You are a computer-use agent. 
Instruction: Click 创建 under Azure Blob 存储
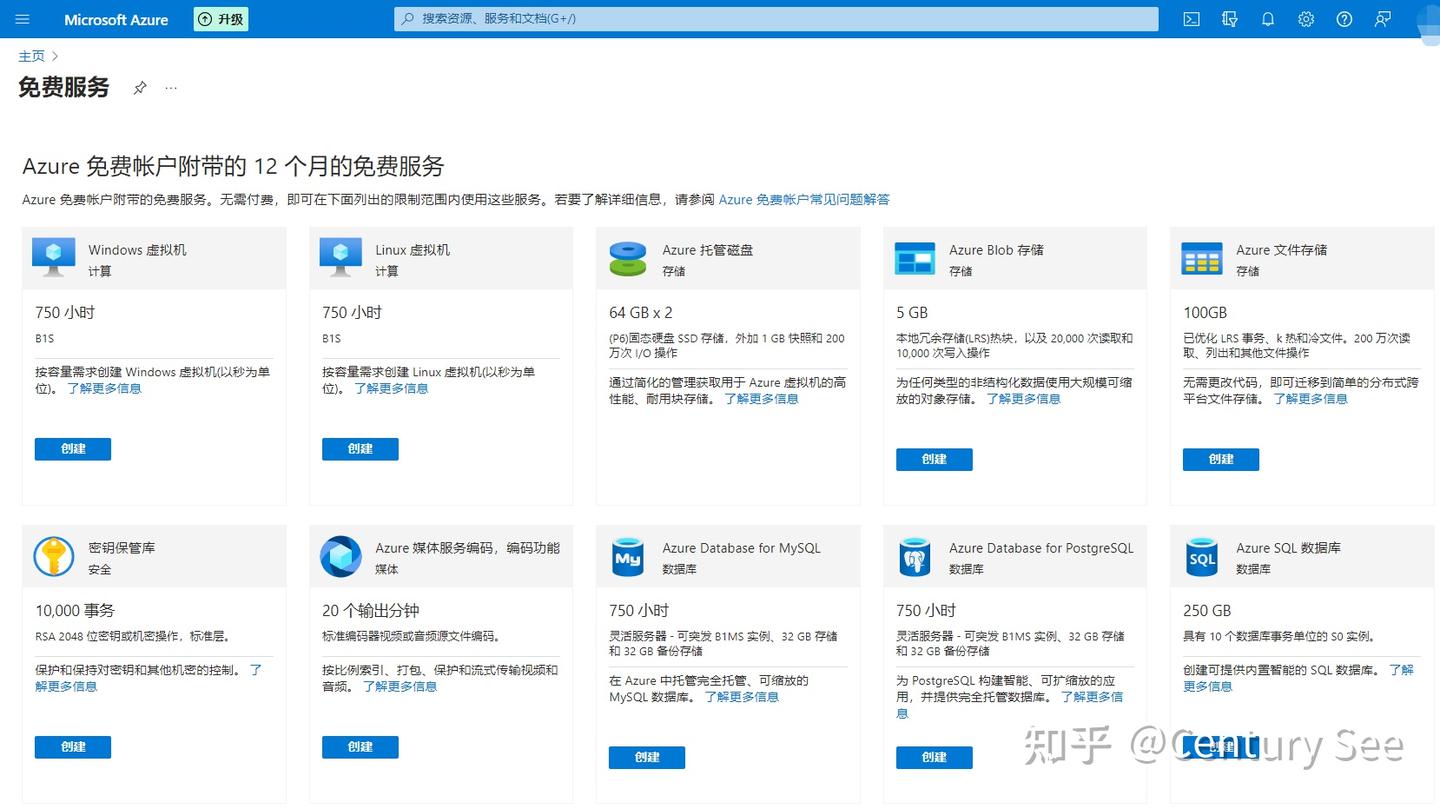(x=934, y=459)
